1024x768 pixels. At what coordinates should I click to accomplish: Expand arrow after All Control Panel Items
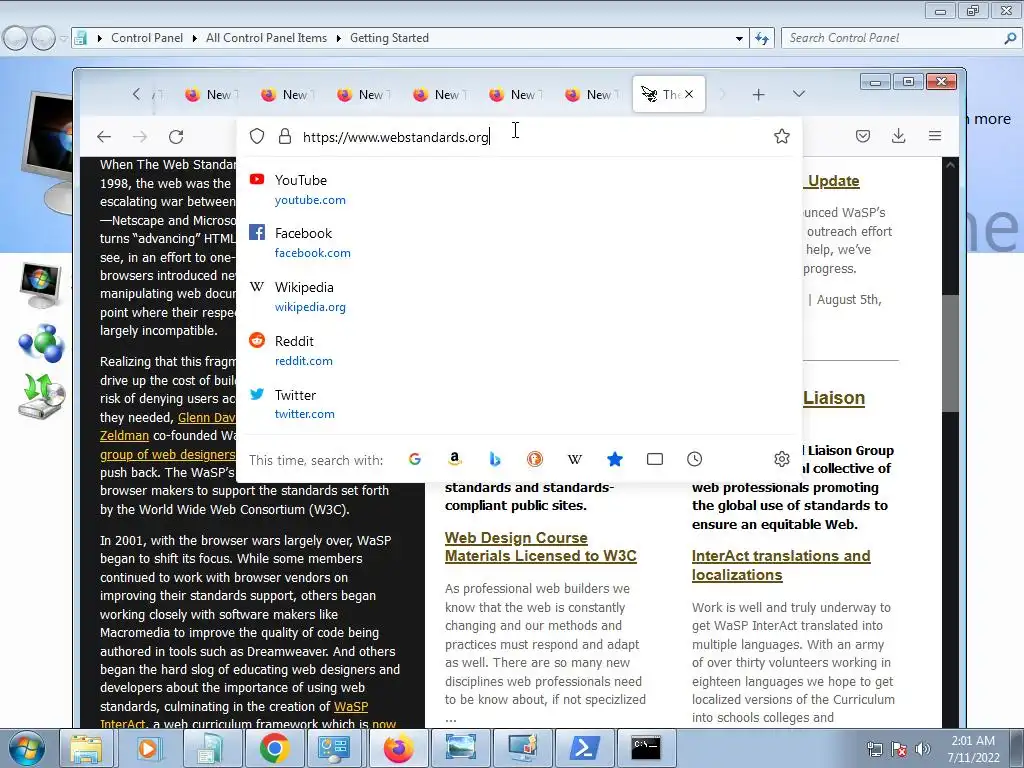coord(338,38)
